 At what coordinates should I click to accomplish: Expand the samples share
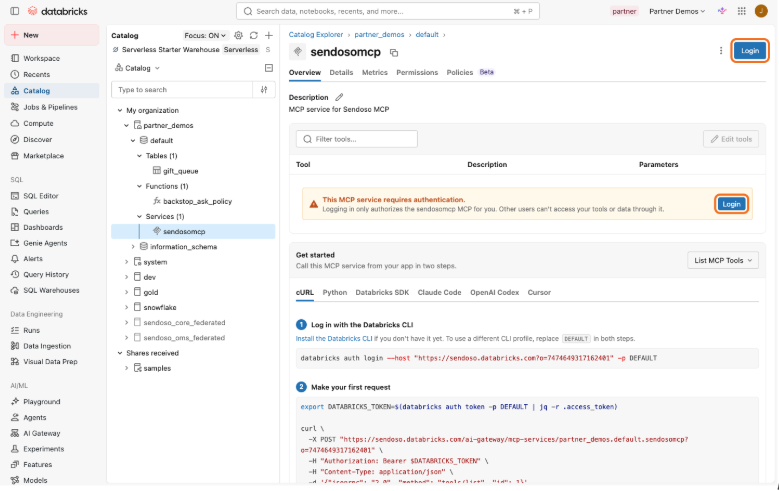click(126, 368)
